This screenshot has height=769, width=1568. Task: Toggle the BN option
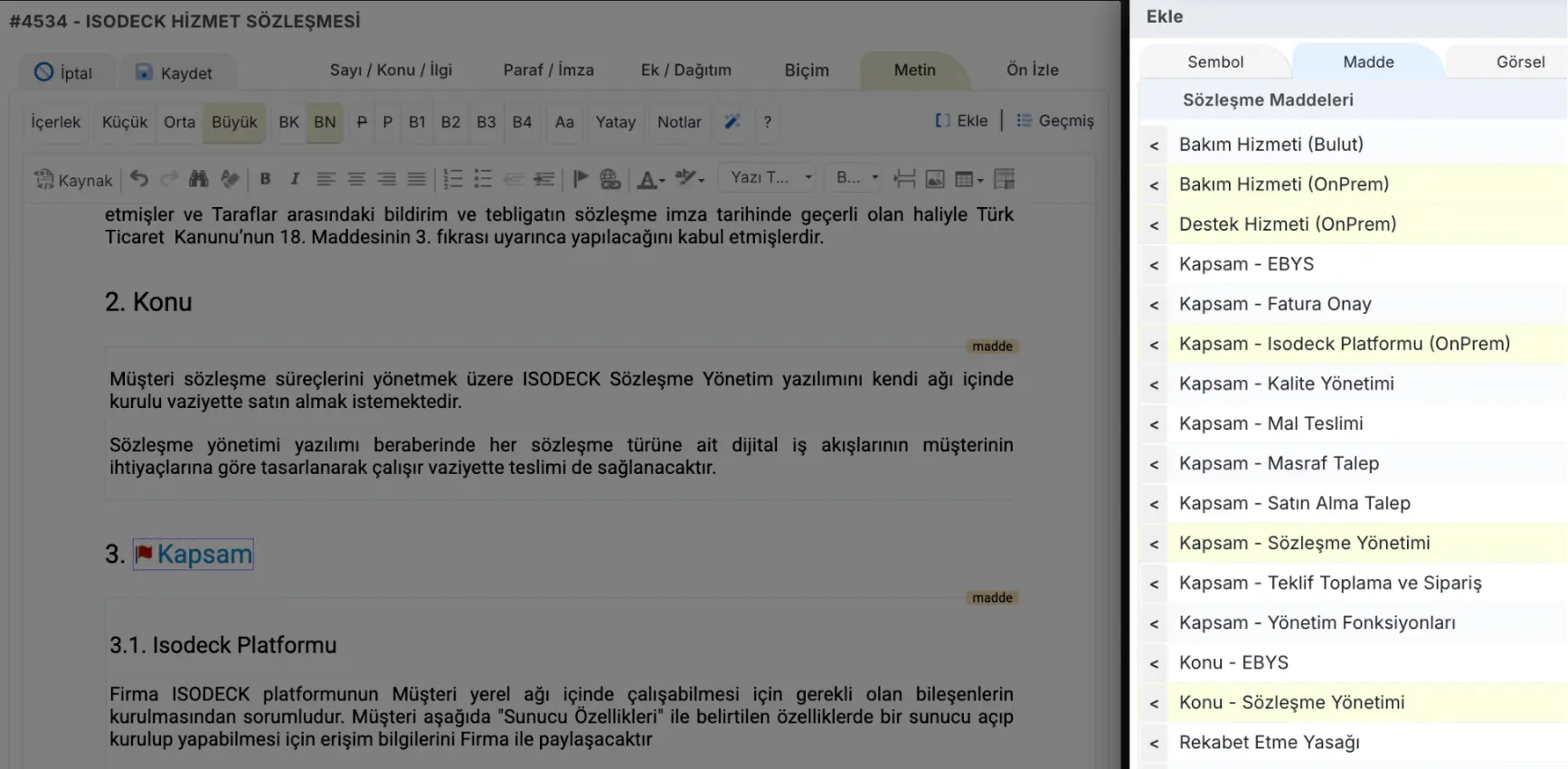point(325,122)
